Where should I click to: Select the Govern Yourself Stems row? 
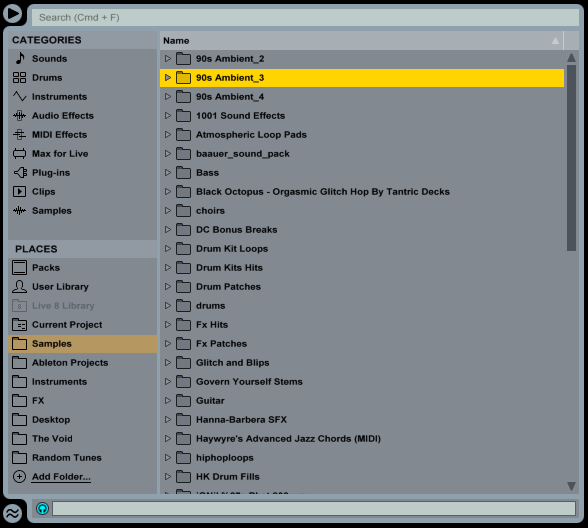[362, 382]
